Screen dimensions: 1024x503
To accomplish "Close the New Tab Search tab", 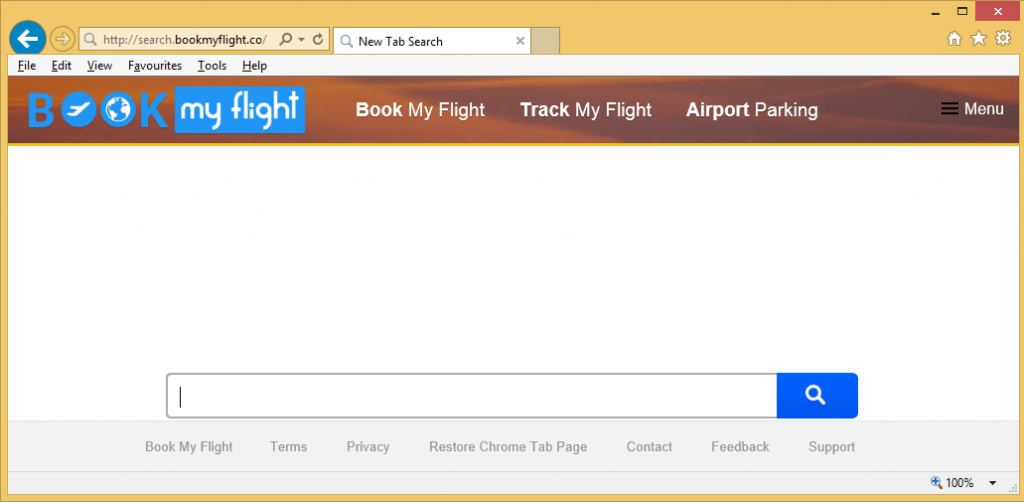I will tap(520, 41).
